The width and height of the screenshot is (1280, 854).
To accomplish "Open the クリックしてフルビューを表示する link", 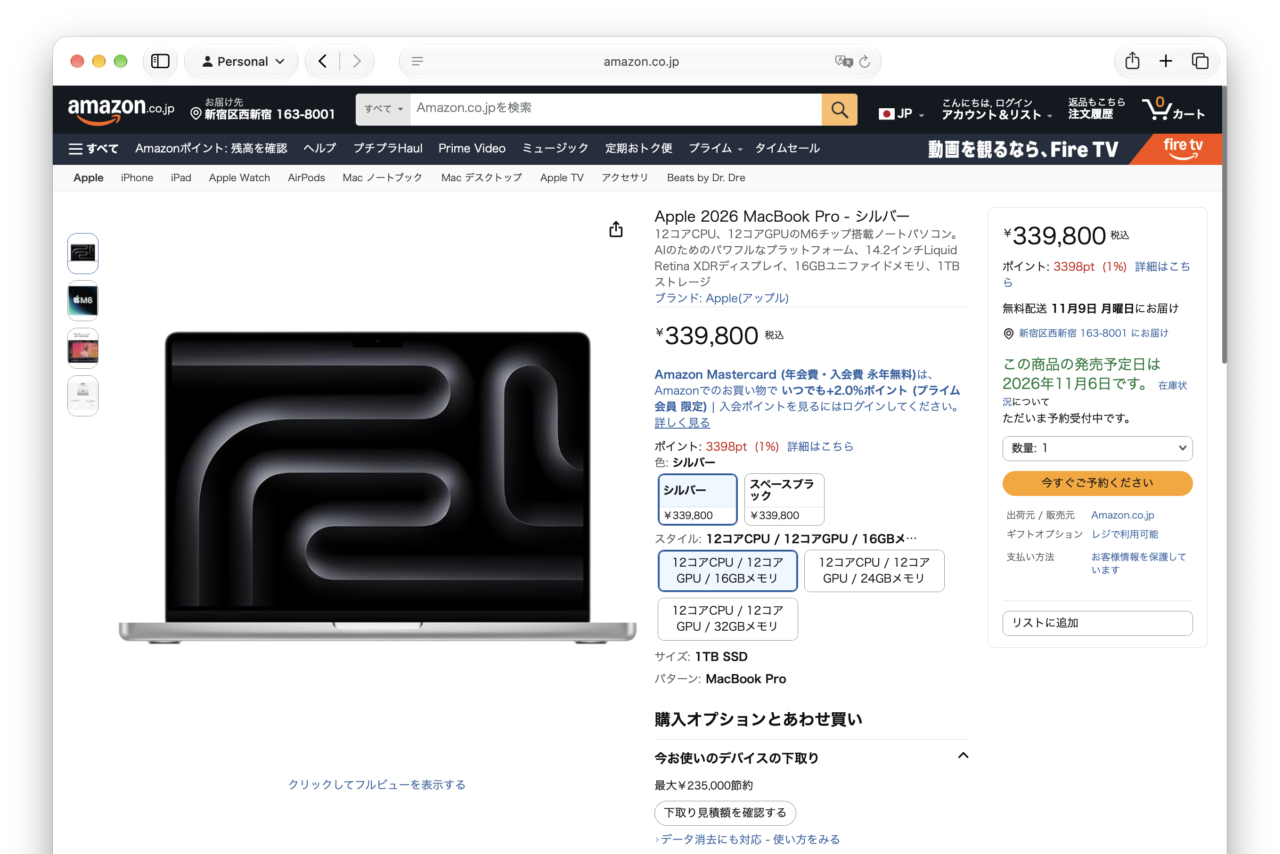I will [377, 785].
